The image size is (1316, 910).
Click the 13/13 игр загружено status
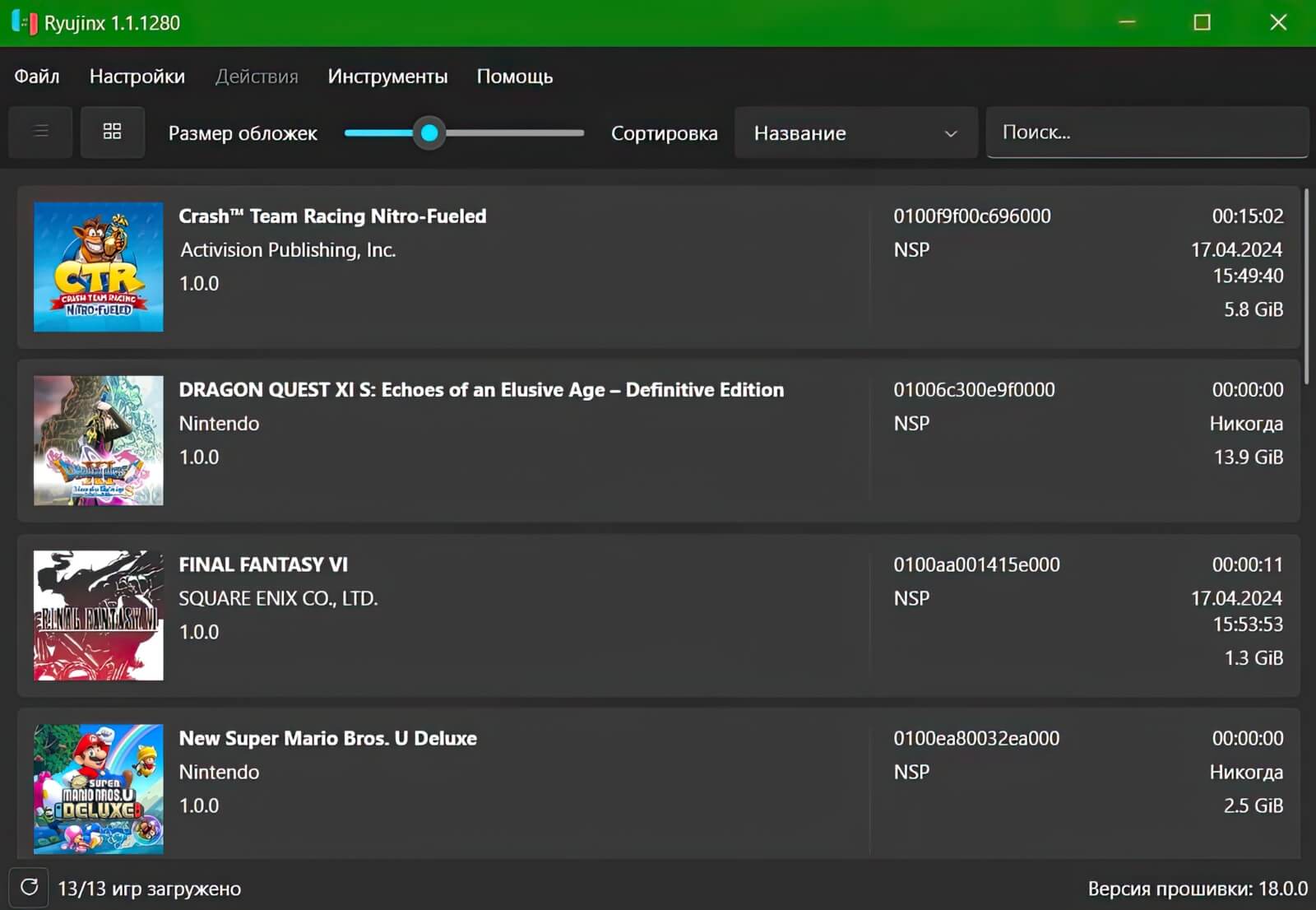click(x=149, y=889)
